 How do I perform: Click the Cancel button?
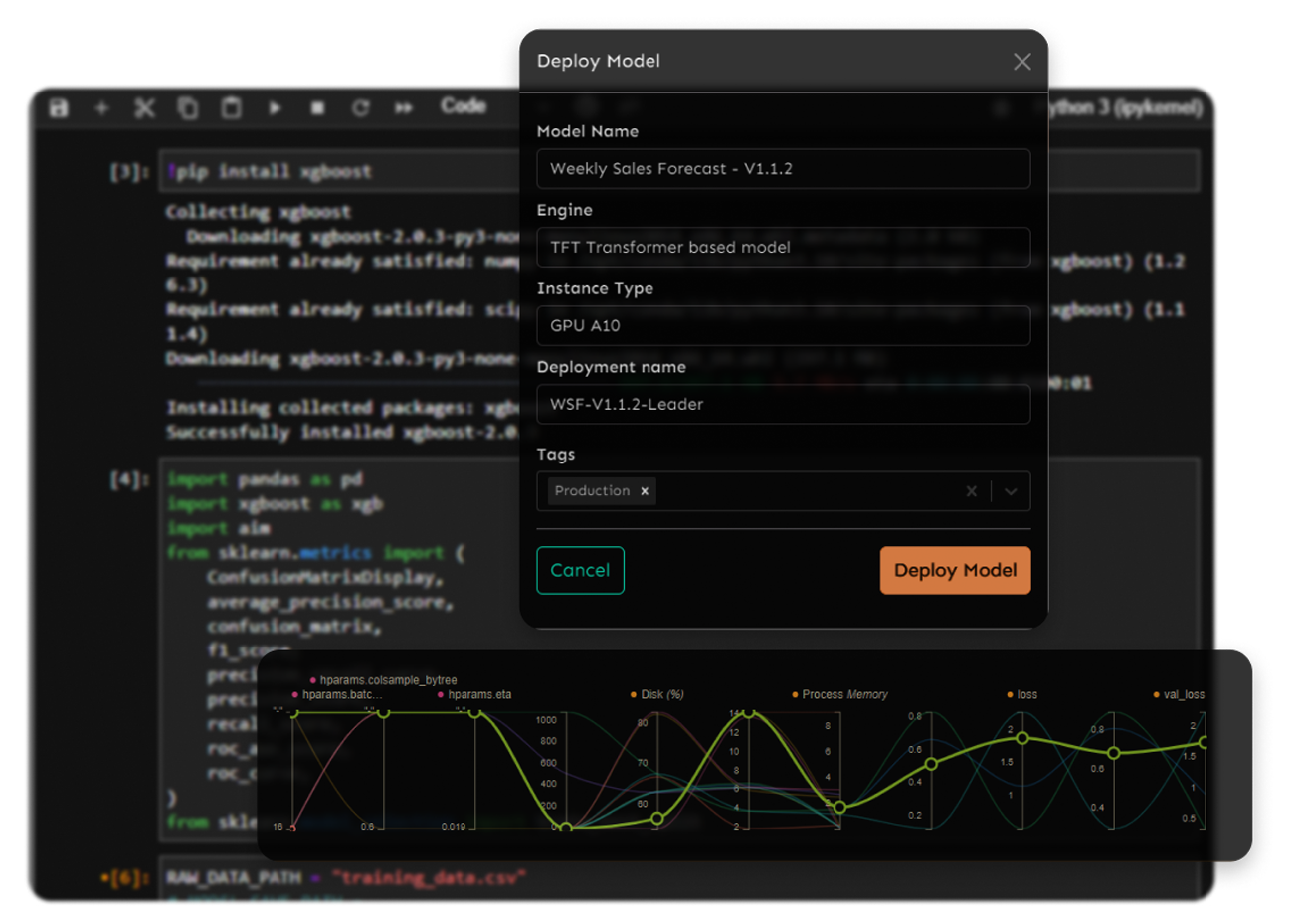(580, 570)
